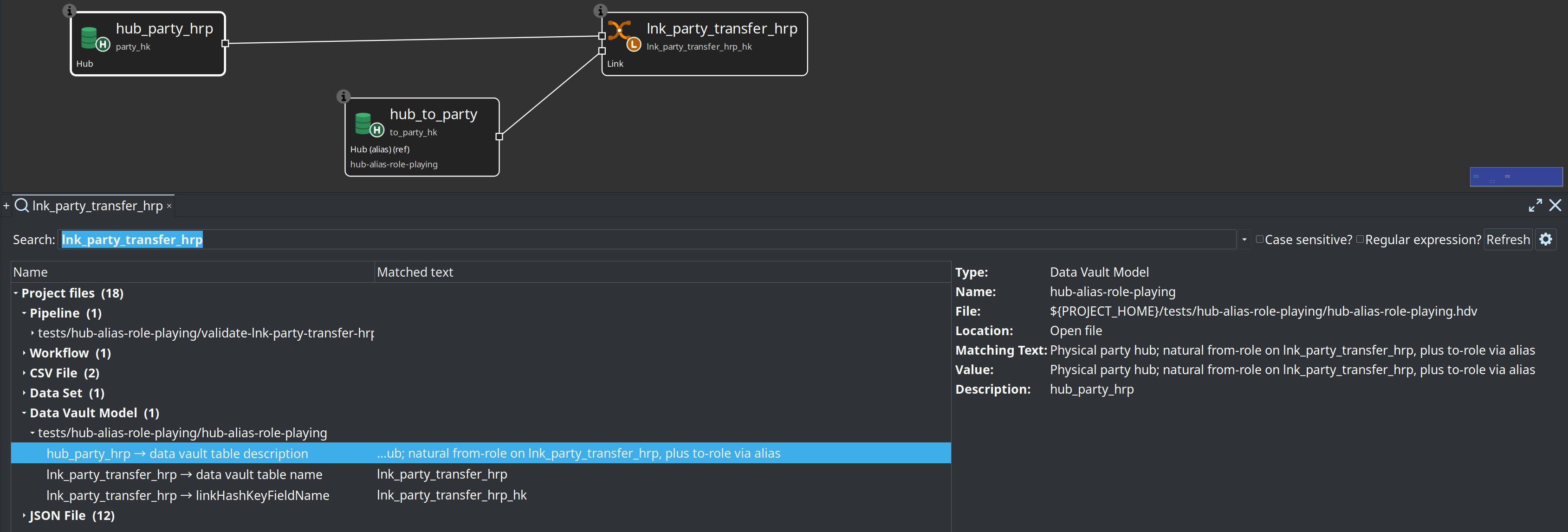Screen dimensions: 1568x532
Task: Expand the Workflow (1) group
Action: pyautogui.click(x=24, y=353)
